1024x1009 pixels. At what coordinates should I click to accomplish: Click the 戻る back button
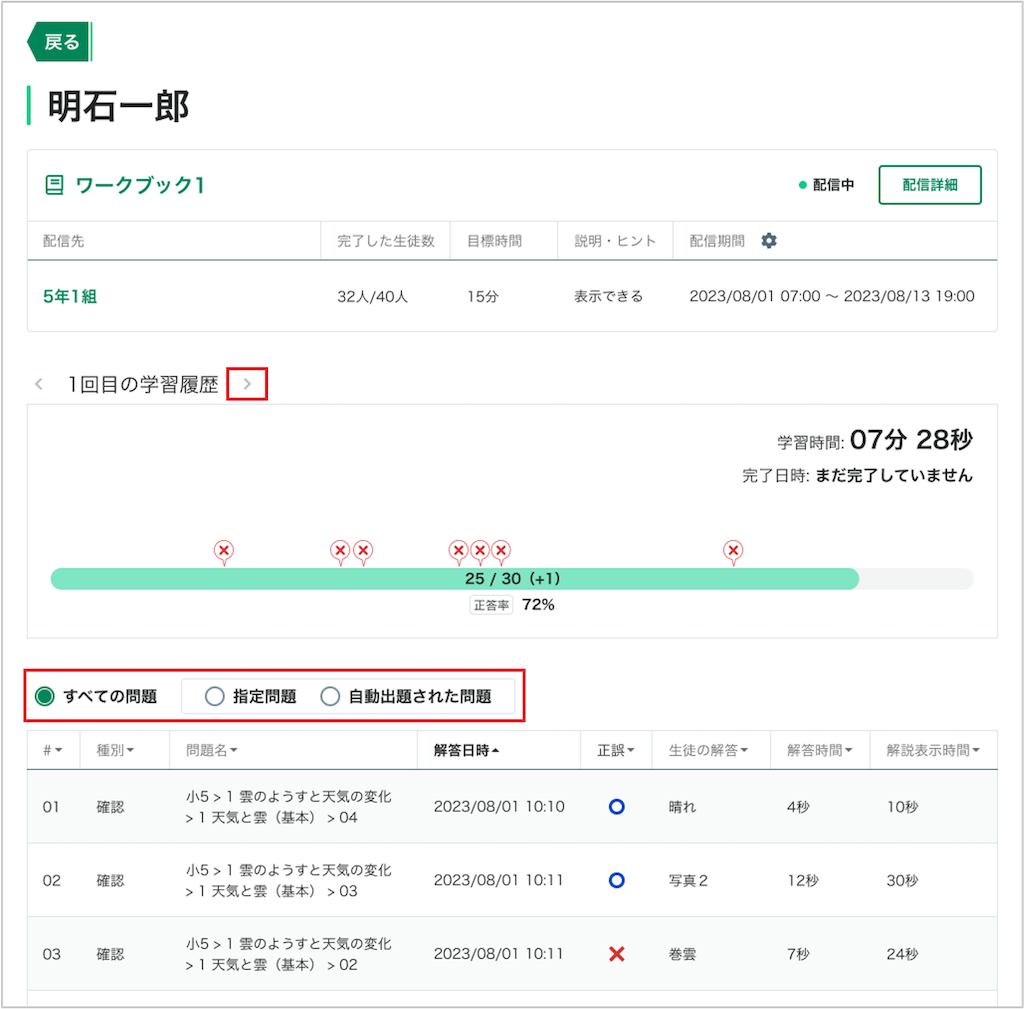pyautogui.click(x=59, y=42)
